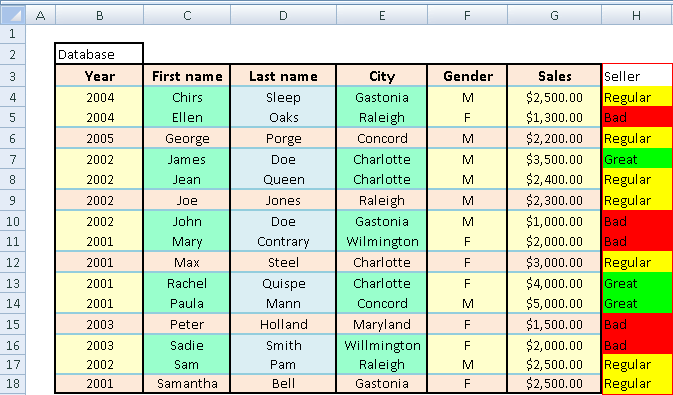The image size is (673, 395).
Task: Select the first name Sadie cell
Action: (x=187, y=345)
